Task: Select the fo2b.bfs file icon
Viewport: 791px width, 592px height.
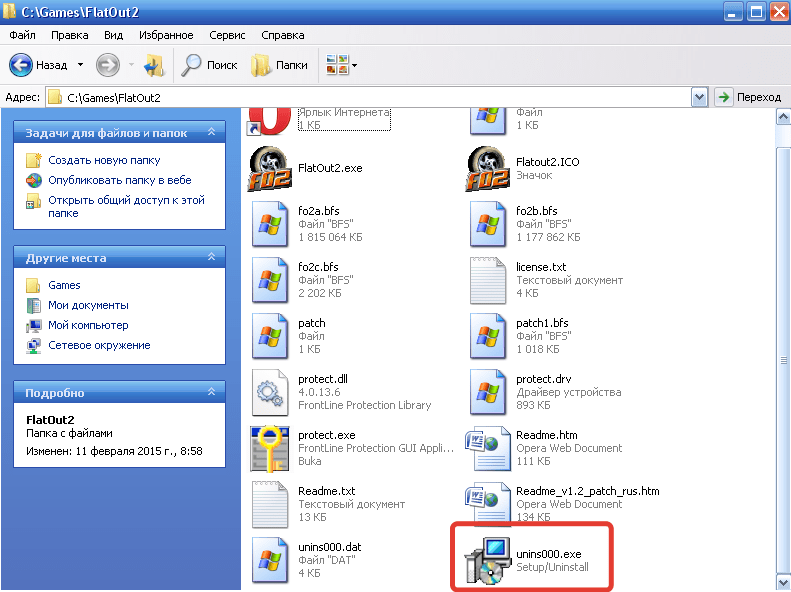Action: tap(487, 224)
